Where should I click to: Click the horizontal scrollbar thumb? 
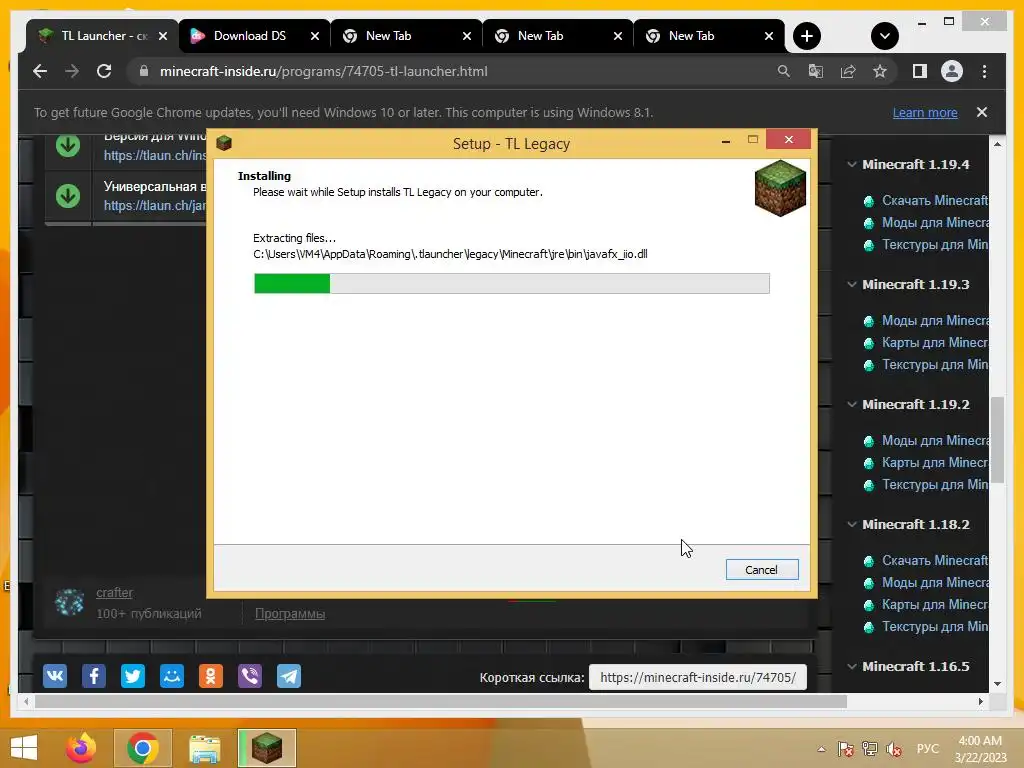[441, 701]
